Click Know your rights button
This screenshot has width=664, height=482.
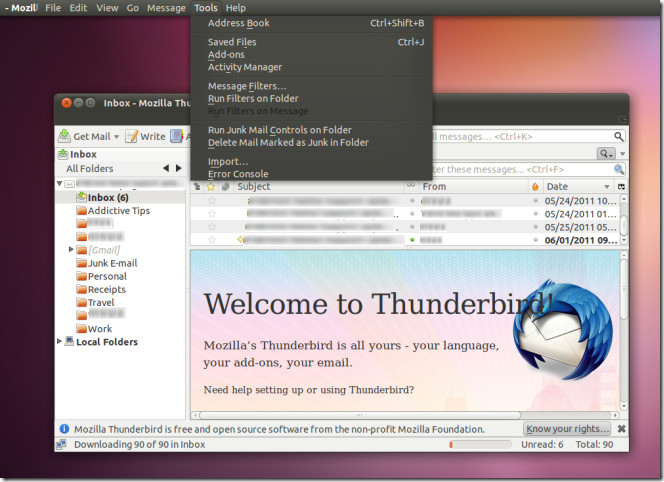(567, 429)
